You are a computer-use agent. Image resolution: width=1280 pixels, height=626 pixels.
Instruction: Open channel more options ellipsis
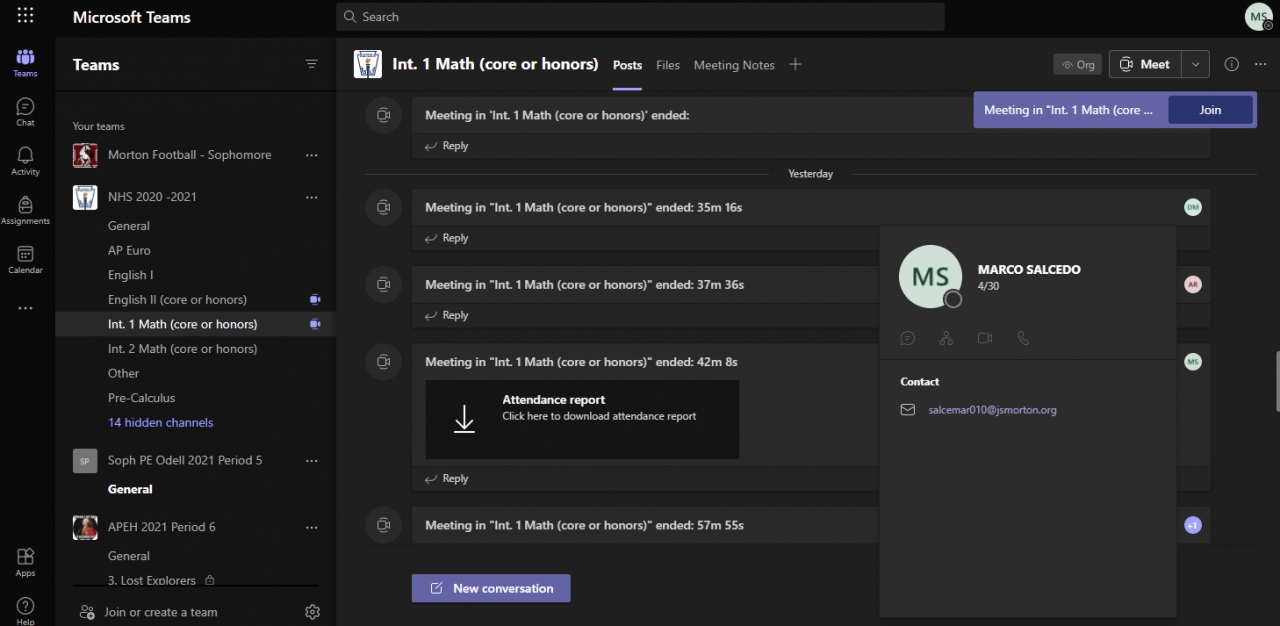point(1260,64)
